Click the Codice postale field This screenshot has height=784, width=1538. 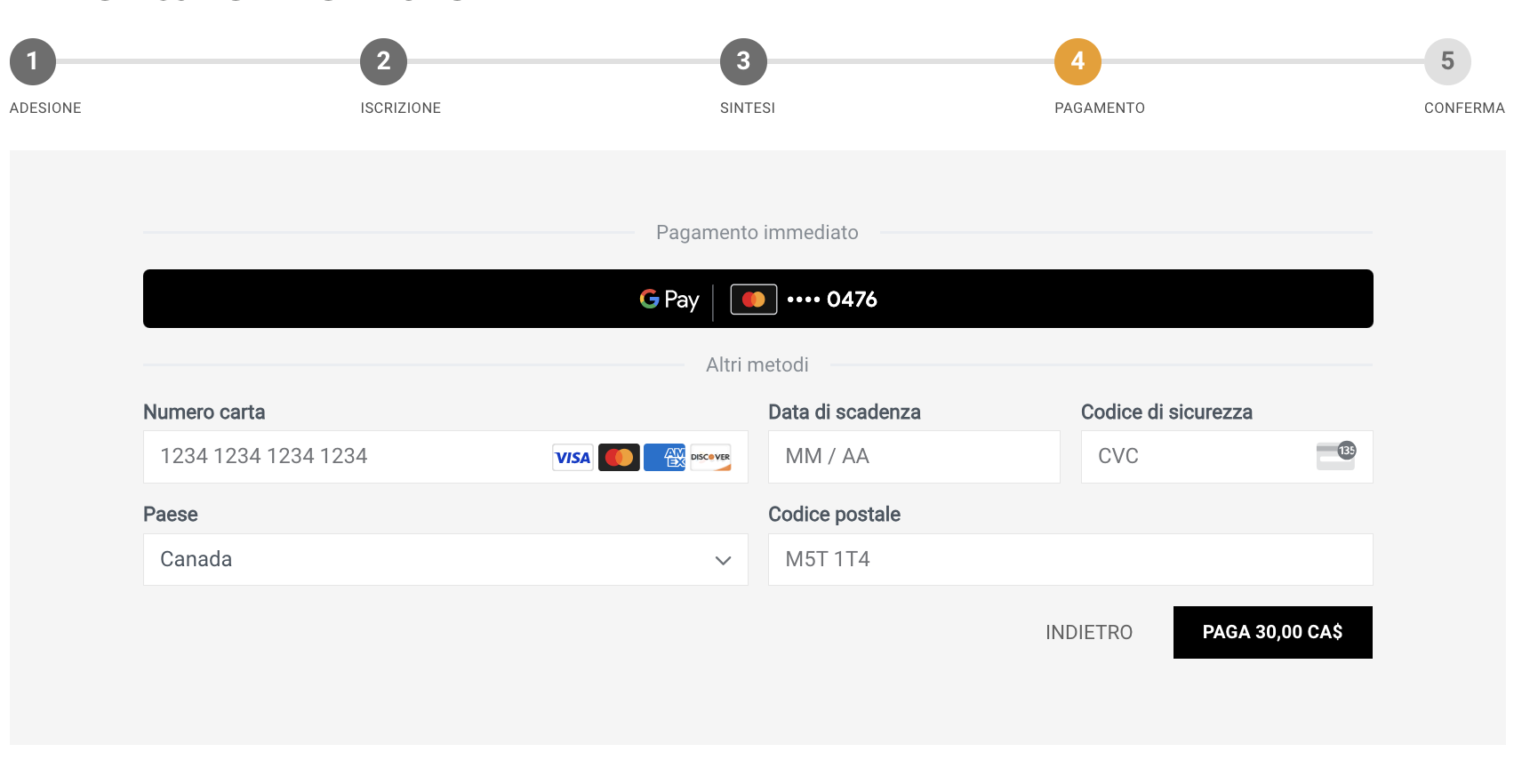tap(1069, 559)
